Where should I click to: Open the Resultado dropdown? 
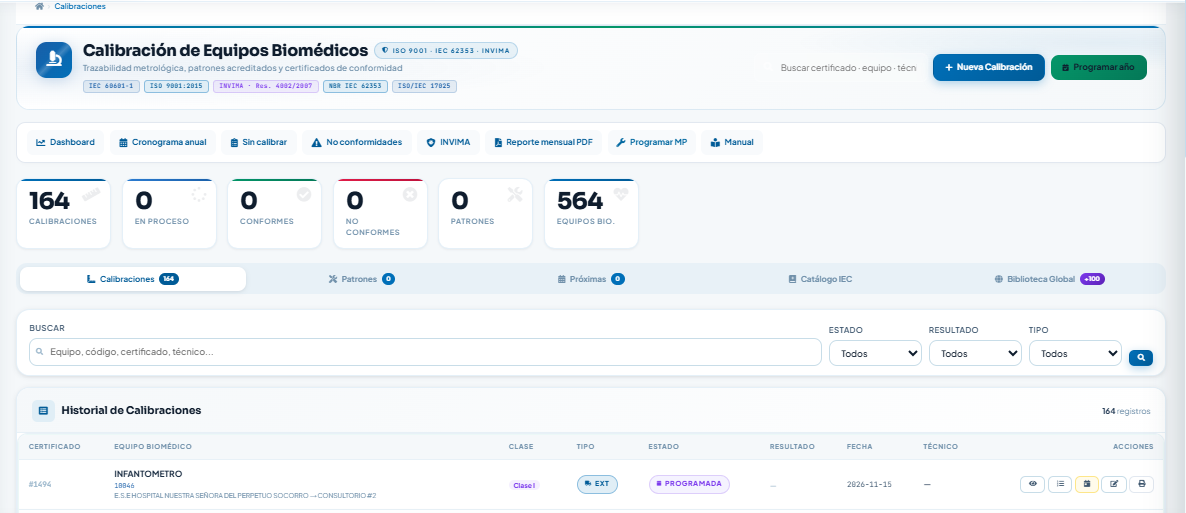(975, 353)
